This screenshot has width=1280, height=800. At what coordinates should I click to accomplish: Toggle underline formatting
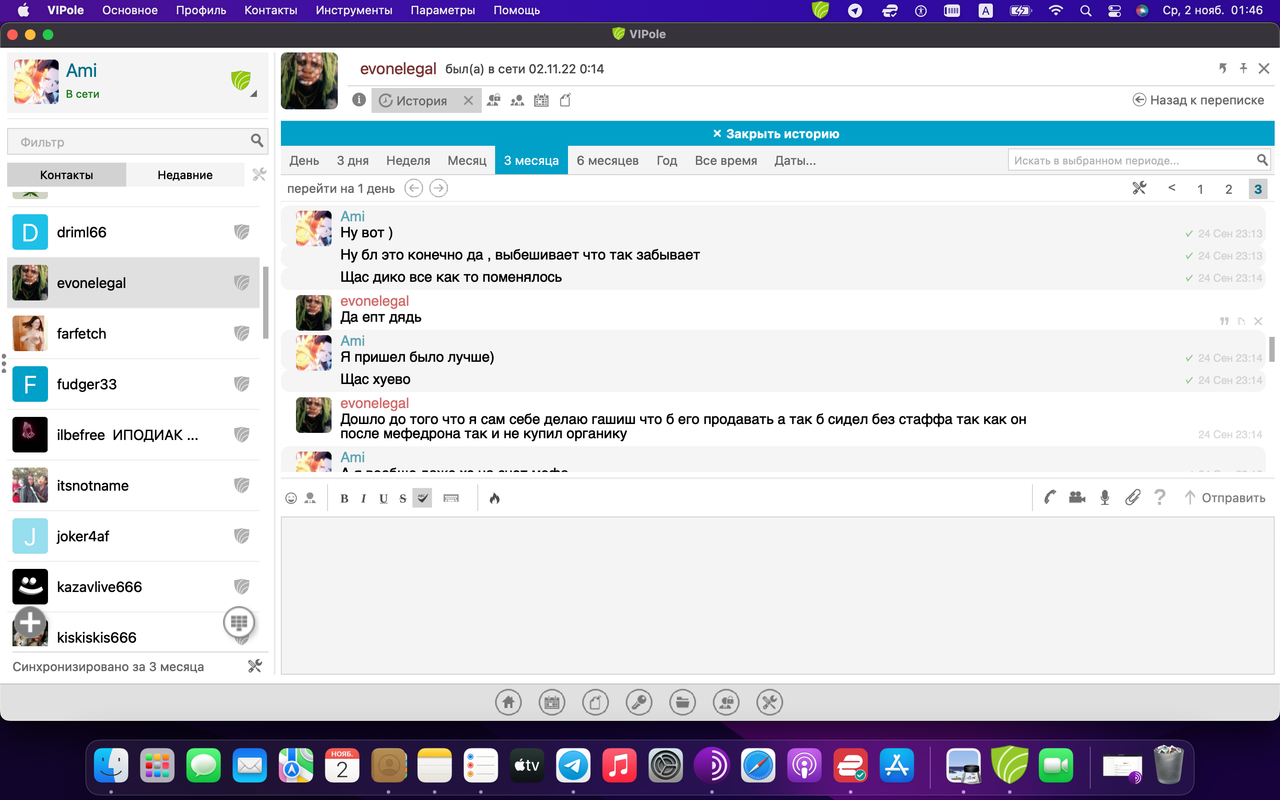tap(384, 498)
